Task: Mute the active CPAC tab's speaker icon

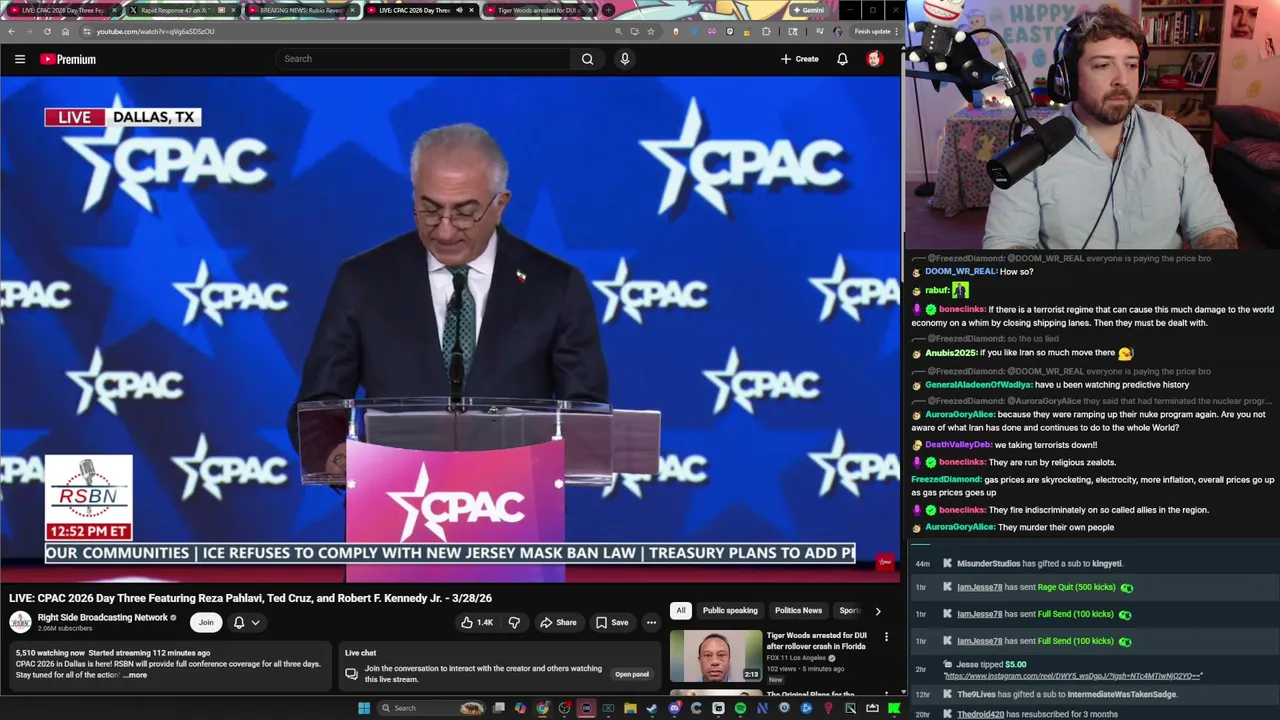Action: point(460,10)
